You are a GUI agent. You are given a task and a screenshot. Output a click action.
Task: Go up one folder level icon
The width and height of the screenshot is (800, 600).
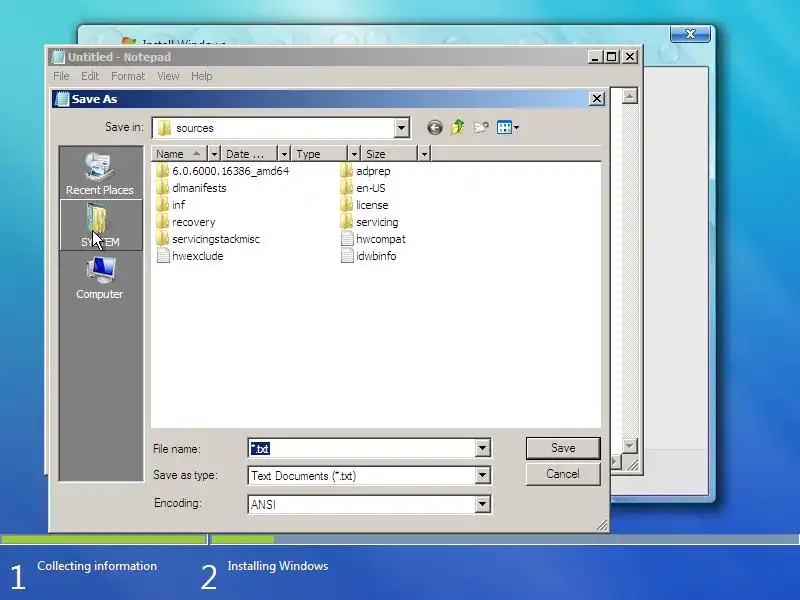458,128
